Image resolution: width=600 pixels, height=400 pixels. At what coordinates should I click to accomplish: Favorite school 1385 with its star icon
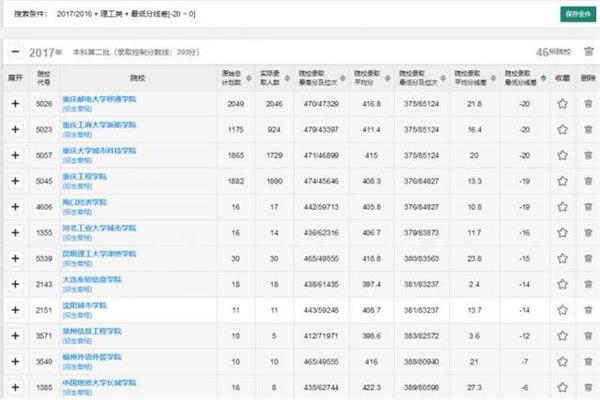[562, 387]
